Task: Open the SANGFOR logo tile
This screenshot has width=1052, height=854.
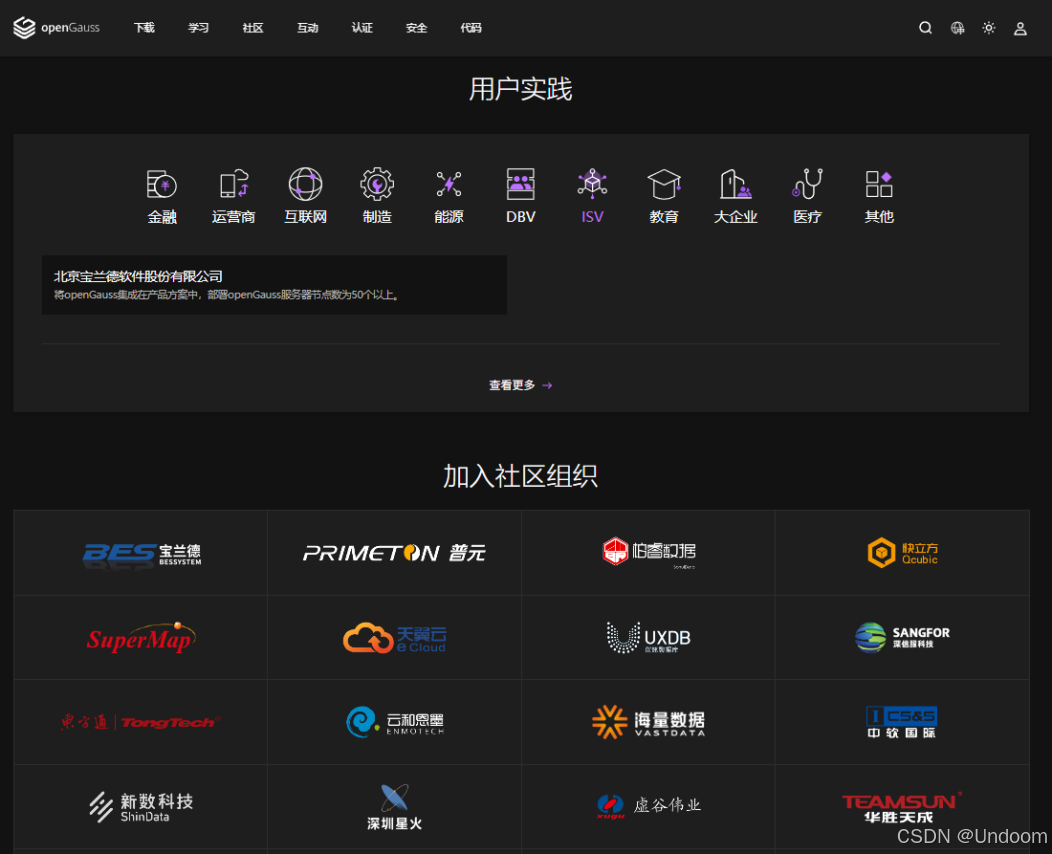Action: click(x=902, y=637)
